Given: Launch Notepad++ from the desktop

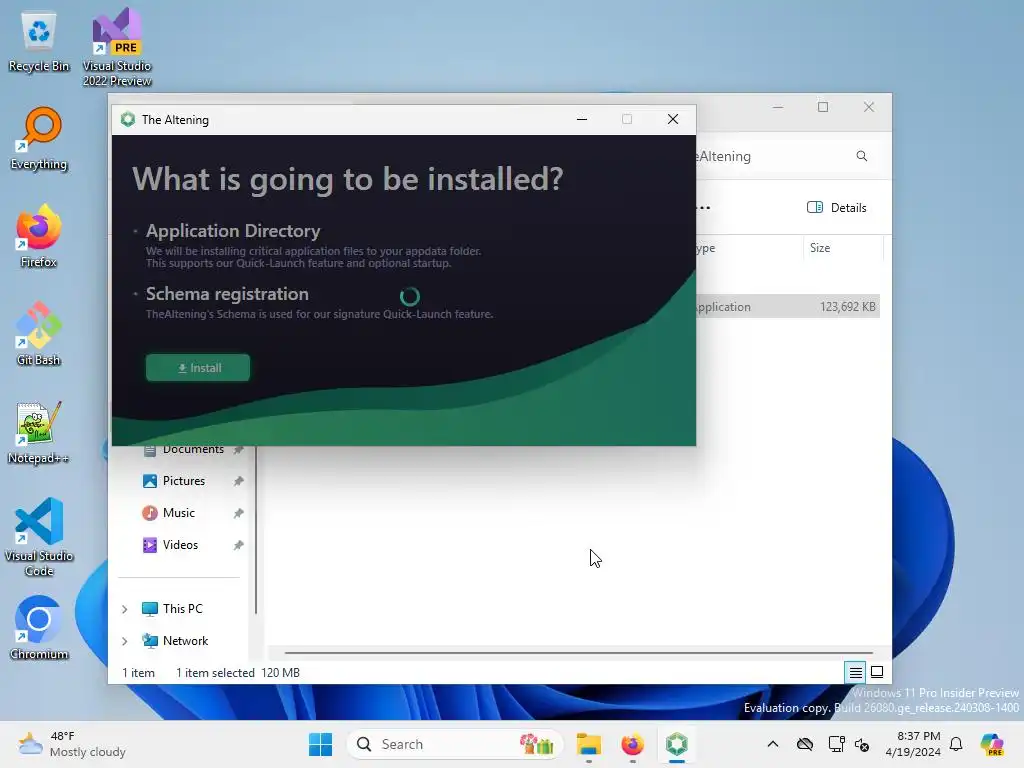Looking at the screenshot, I should click(39, 432).
